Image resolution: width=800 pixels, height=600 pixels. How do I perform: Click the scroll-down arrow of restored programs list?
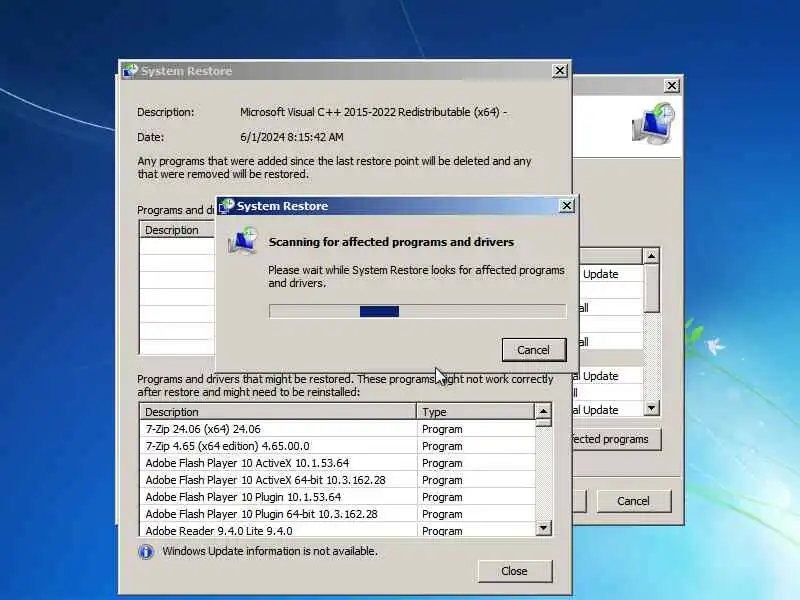point(543,528)
